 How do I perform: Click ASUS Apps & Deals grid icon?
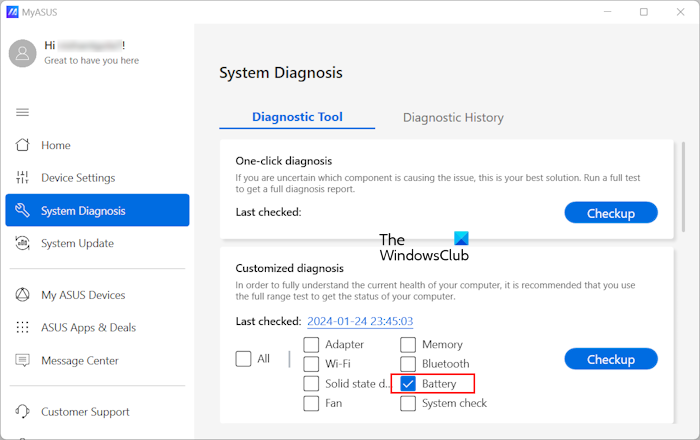coord(22,327)
